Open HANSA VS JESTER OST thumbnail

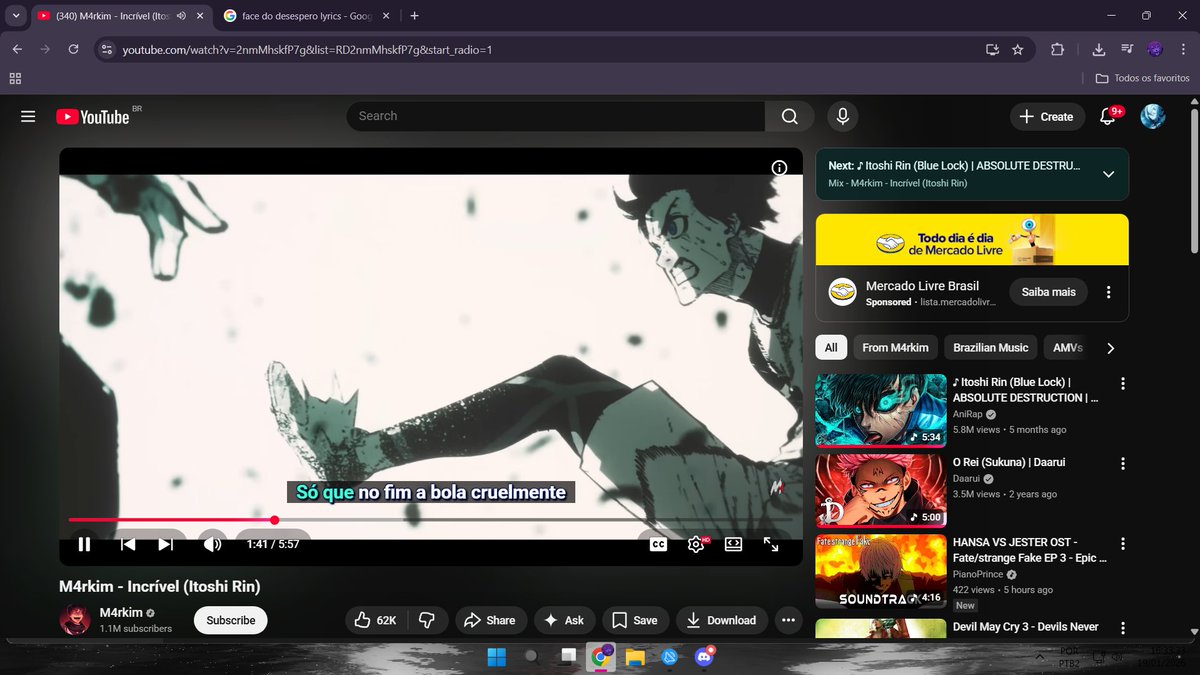(881, 572)
